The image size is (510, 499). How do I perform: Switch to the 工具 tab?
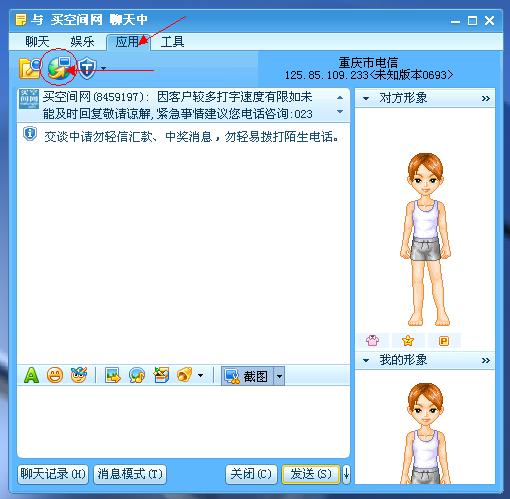pyautogui.click(x=172, y=42)
